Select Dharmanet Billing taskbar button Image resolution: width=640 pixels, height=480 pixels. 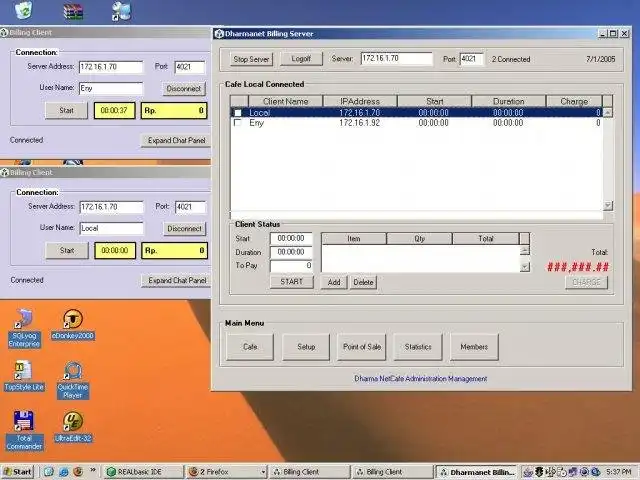[477, 472]
